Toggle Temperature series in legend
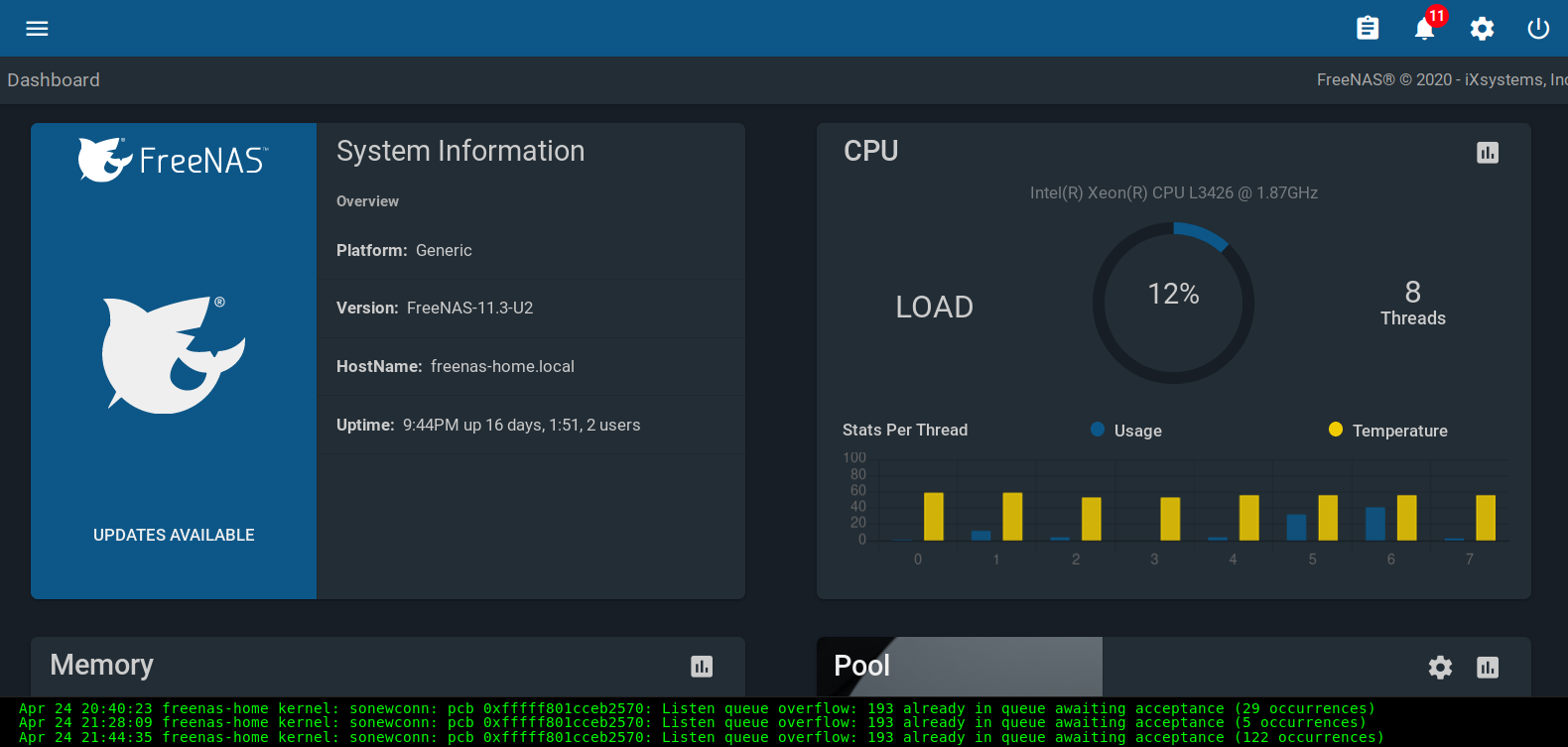This screenshot has width=1568, height=747. pos(1388,431)
